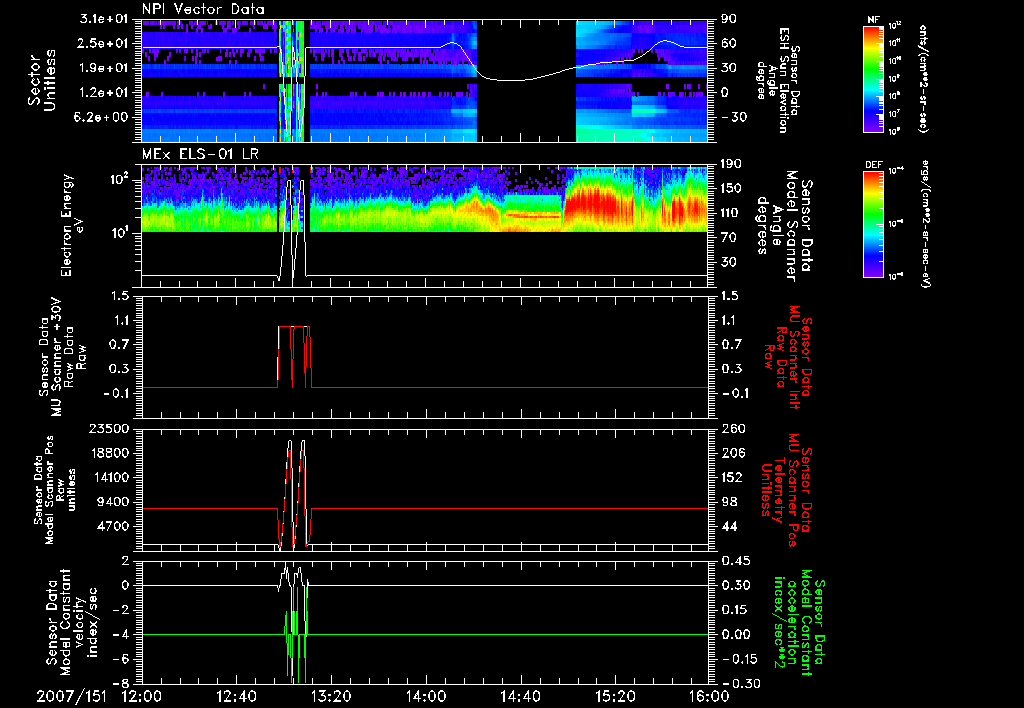Click the red 'MU Scanner Pos Telemetry' axis title

(x=786, y=490)
